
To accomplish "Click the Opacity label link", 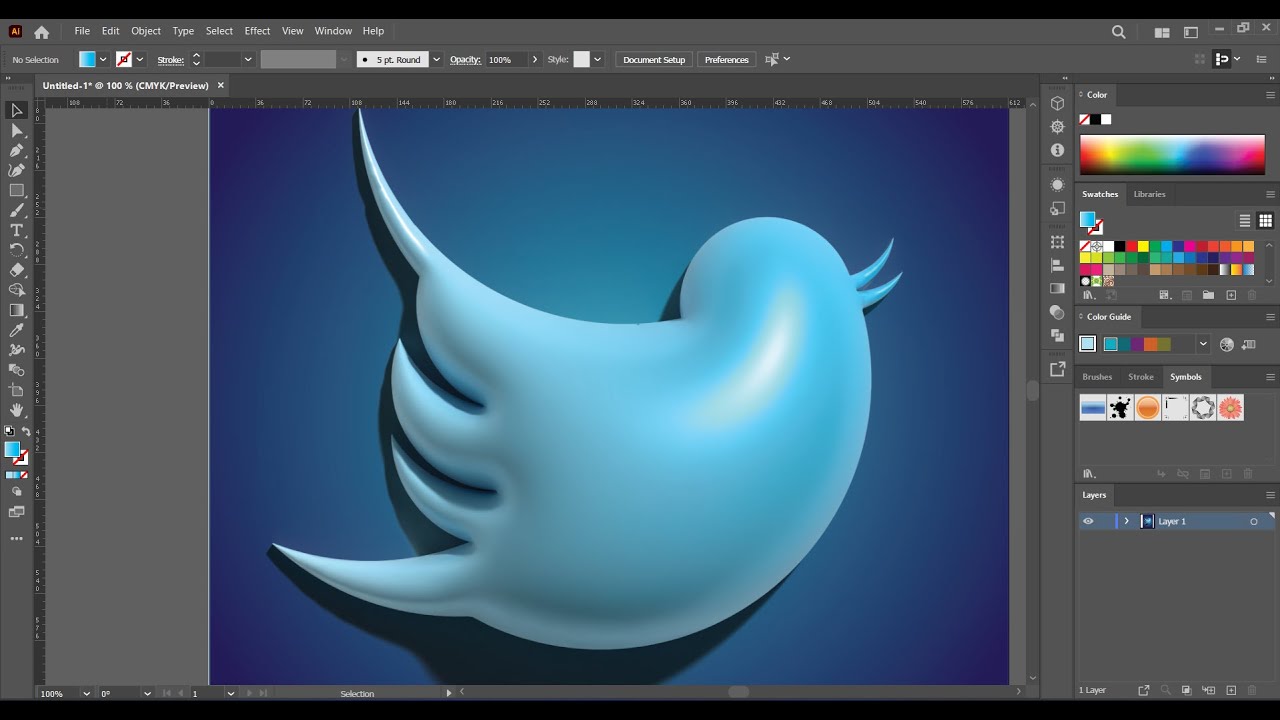I will click(465, 60).
